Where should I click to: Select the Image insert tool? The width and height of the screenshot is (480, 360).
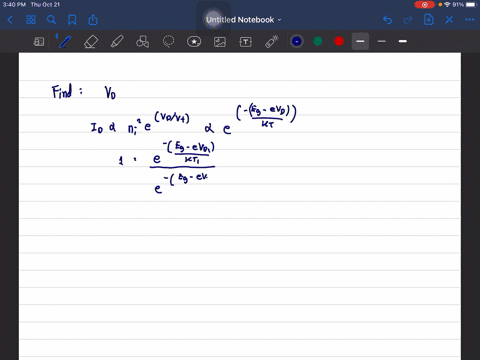pyautogui.click(x=220, y=42)
